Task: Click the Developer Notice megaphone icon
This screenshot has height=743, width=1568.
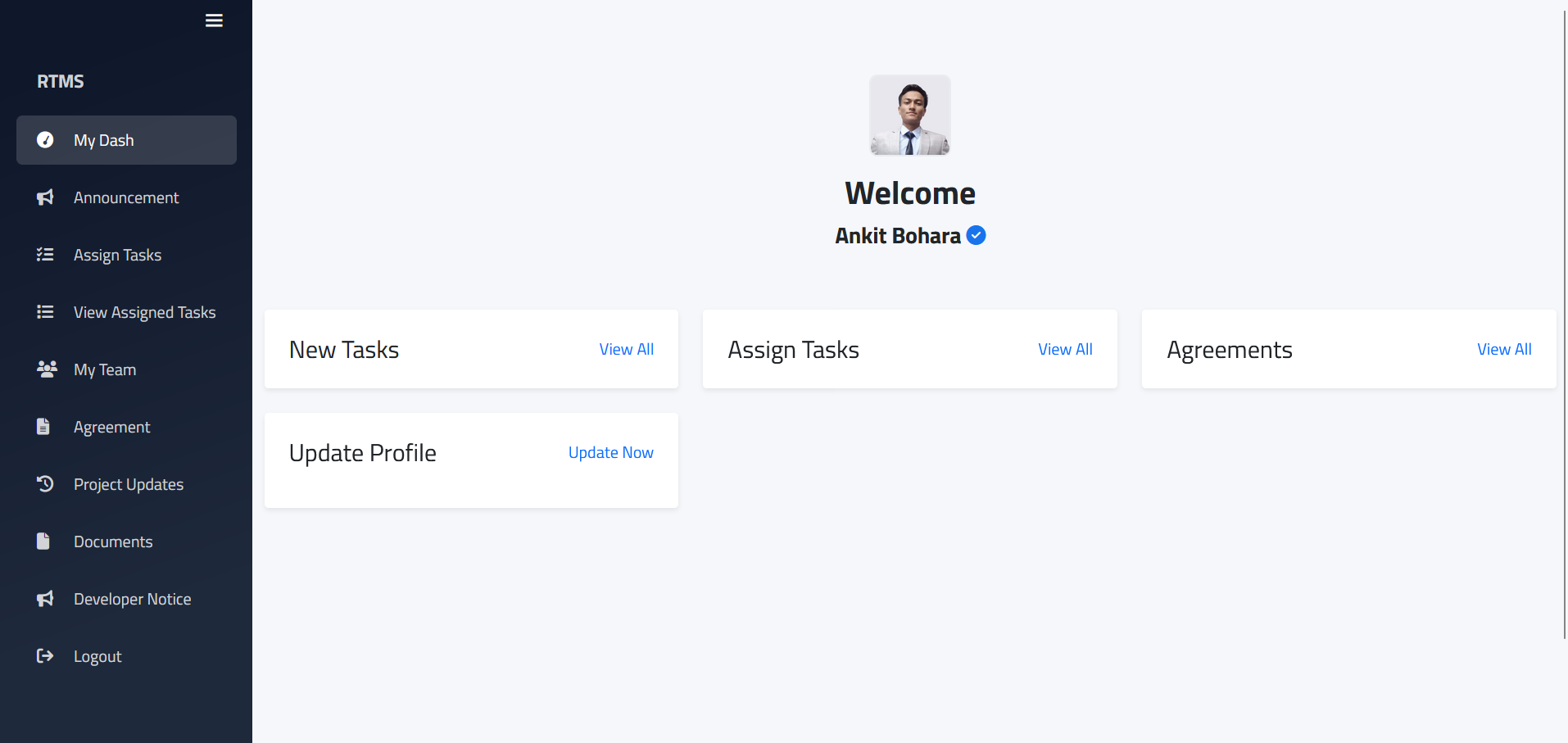Action: point(45,599)
